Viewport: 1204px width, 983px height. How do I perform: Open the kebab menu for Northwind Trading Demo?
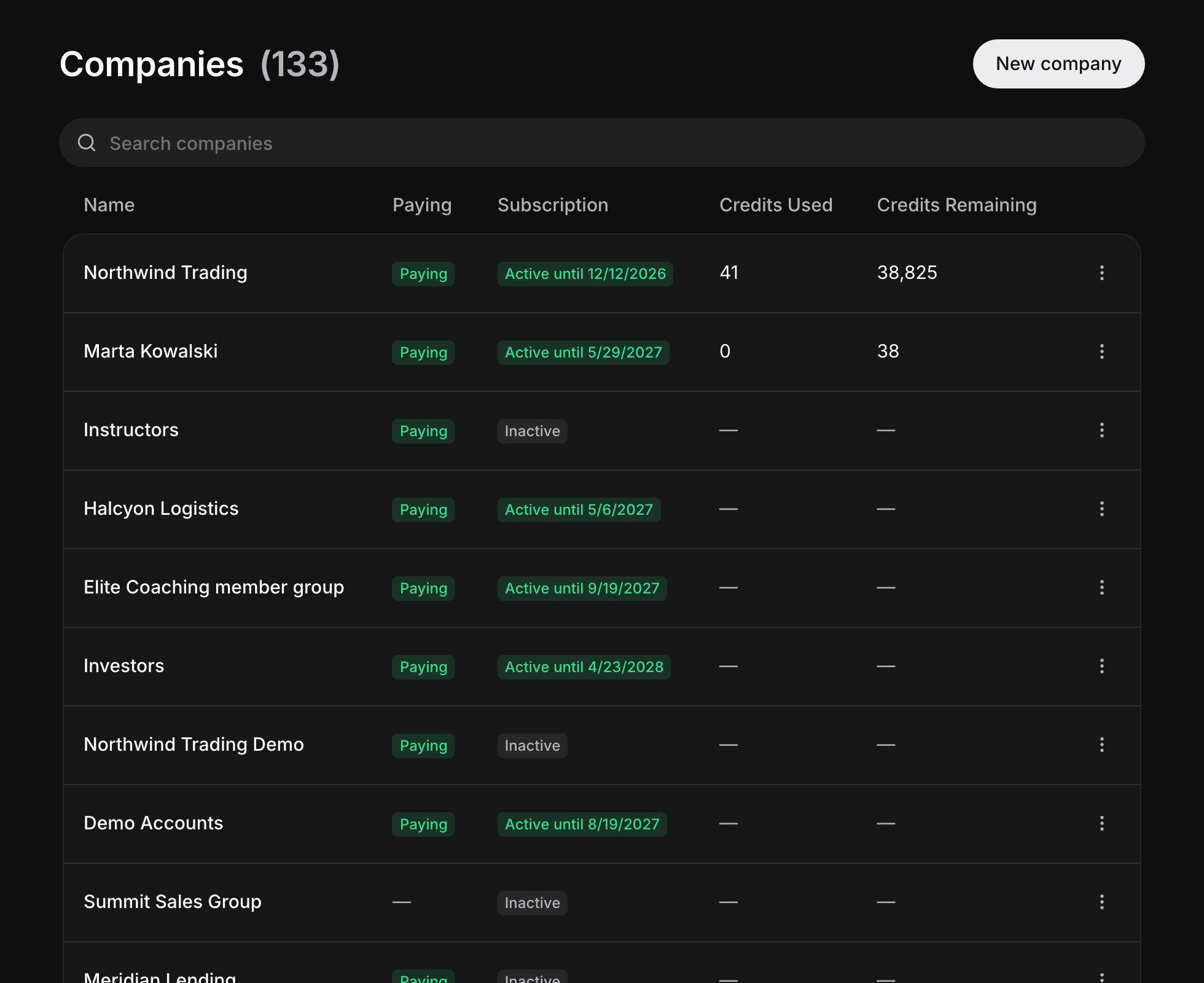(x=1101, y=745)
